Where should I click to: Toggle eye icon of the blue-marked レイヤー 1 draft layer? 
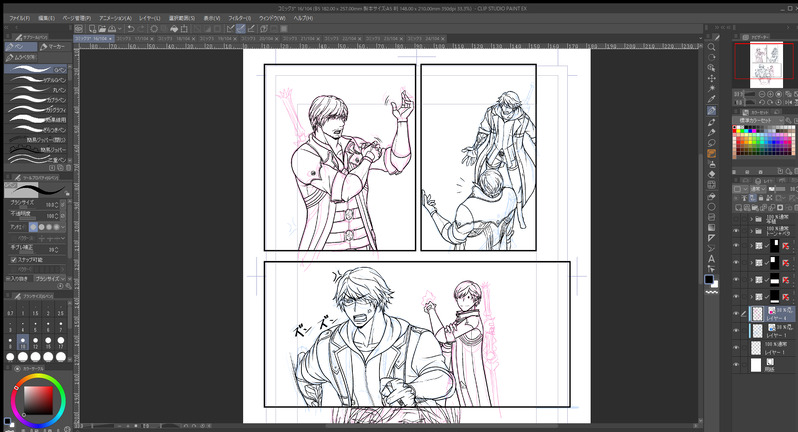736,330
